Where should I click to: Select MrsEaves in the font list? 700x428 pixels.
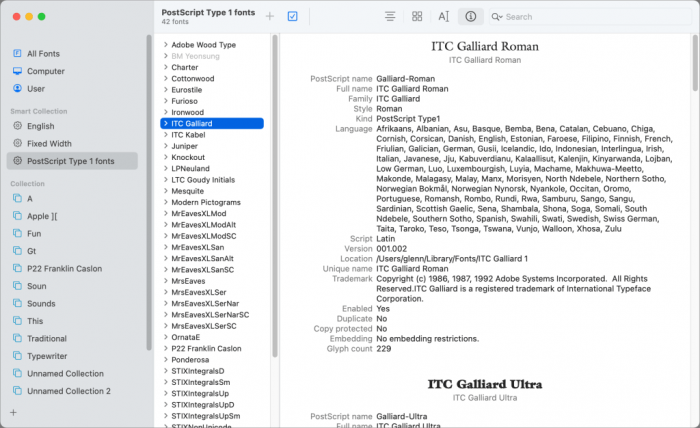coord(188,281)
